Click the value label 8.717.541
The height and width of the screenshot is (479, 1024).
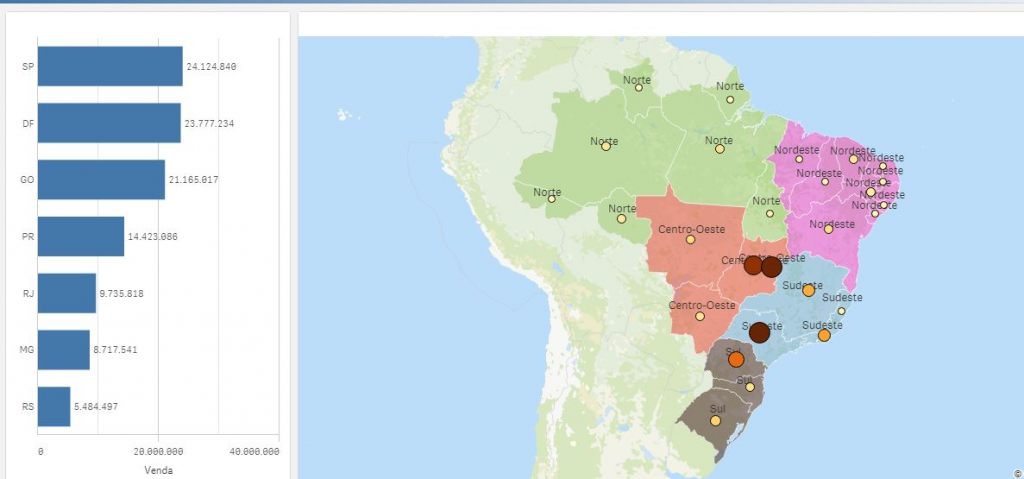(116, 350)
